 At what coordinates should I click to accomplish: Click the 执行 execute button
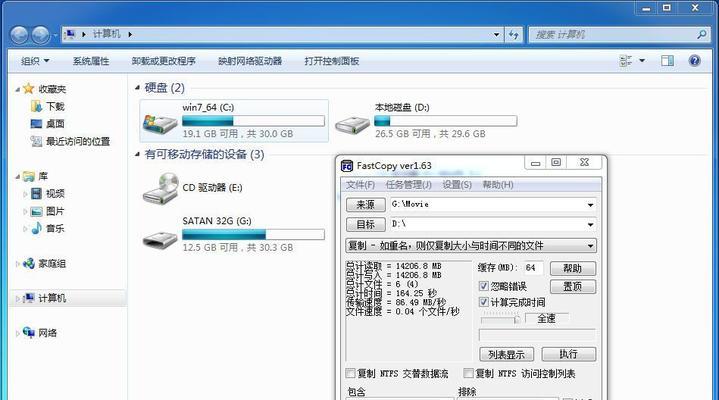[569, 354]
